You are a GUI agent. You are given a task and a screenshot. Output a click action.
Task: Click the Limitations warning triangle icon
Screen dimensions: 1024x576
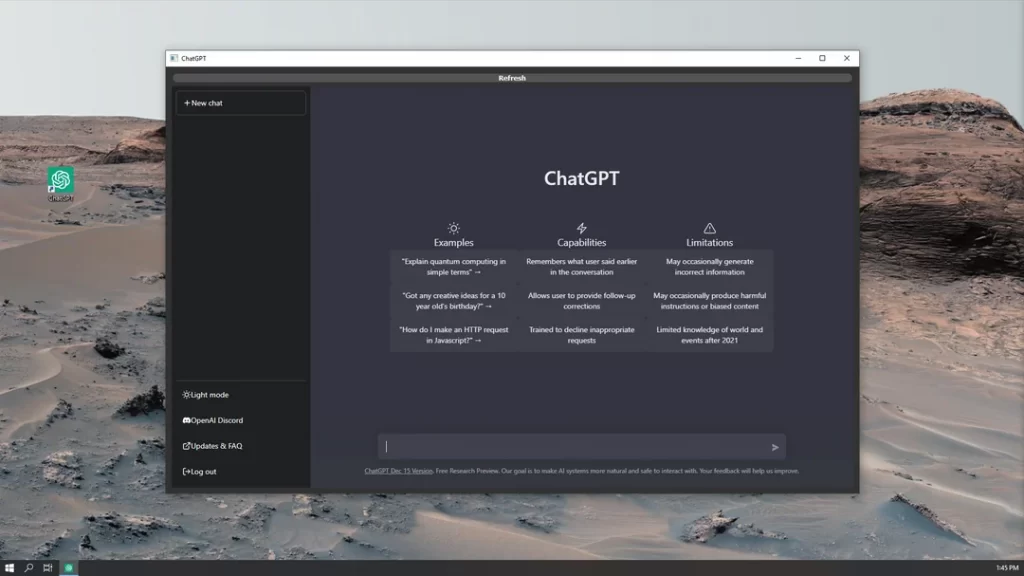[709, 228]
